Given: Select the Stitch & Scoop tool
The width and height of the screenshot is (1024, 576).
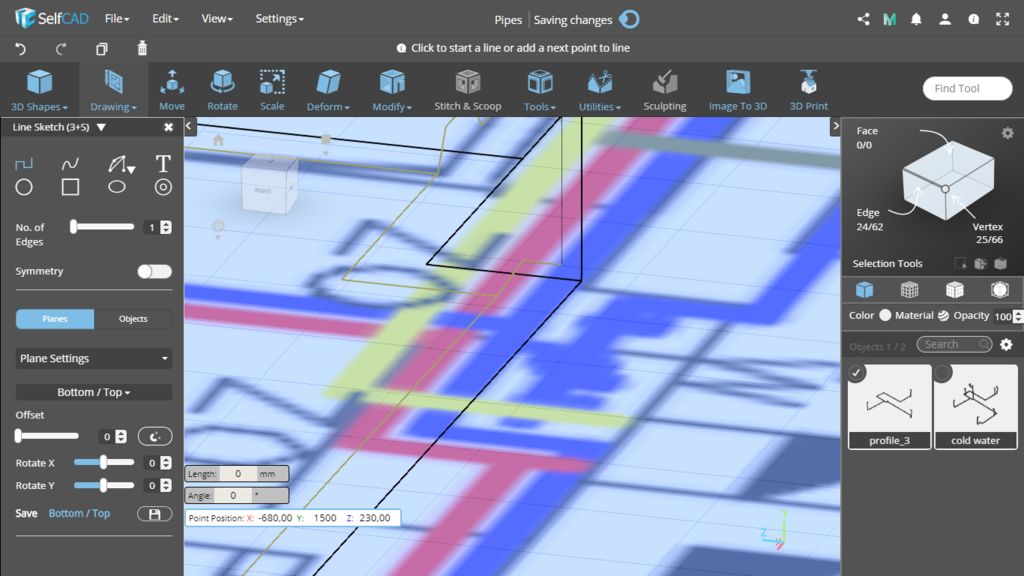Looking at the screenshot, I should point(467,90).
